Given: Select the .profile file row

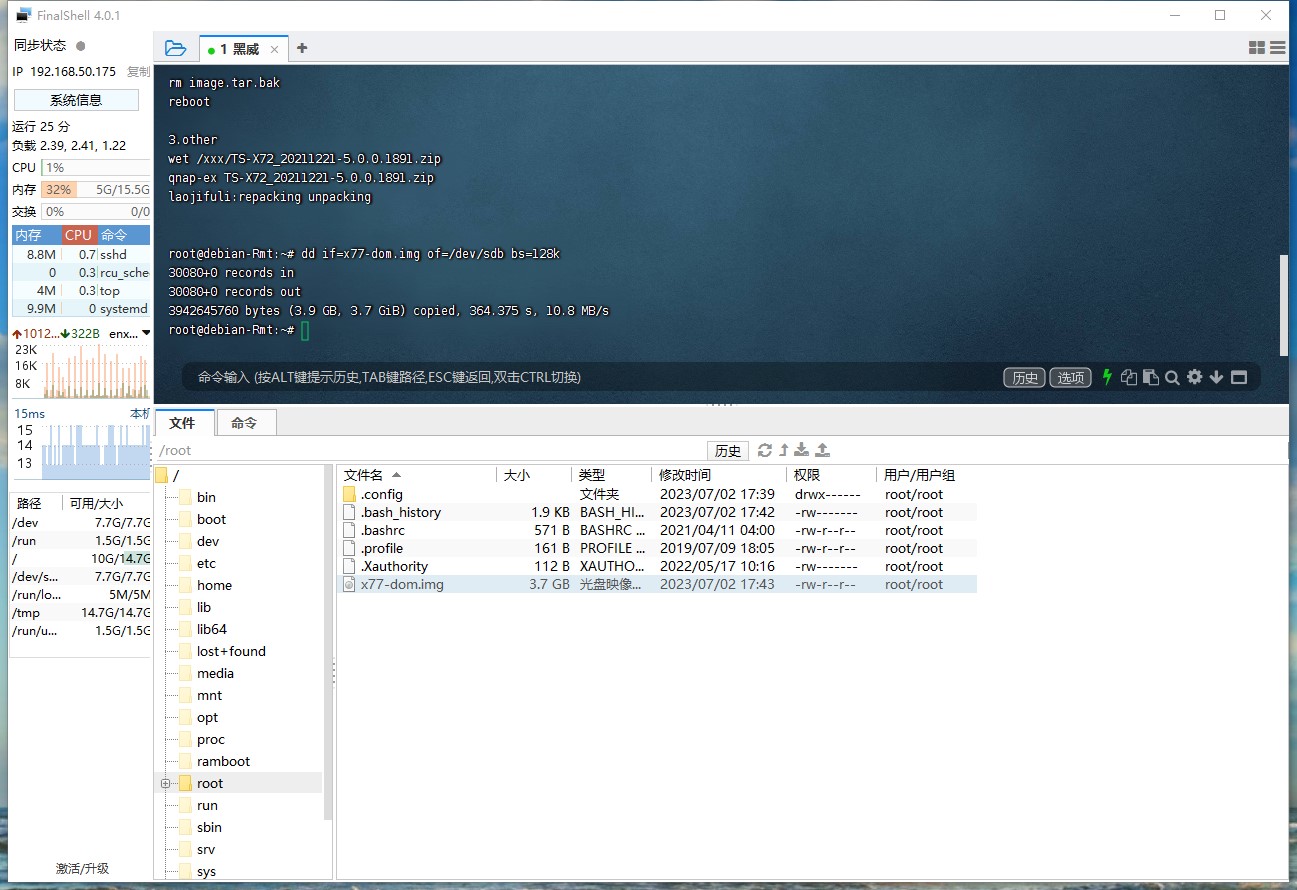Looking at the screenshot, I should pyautogui.click(x=659, y=548).
